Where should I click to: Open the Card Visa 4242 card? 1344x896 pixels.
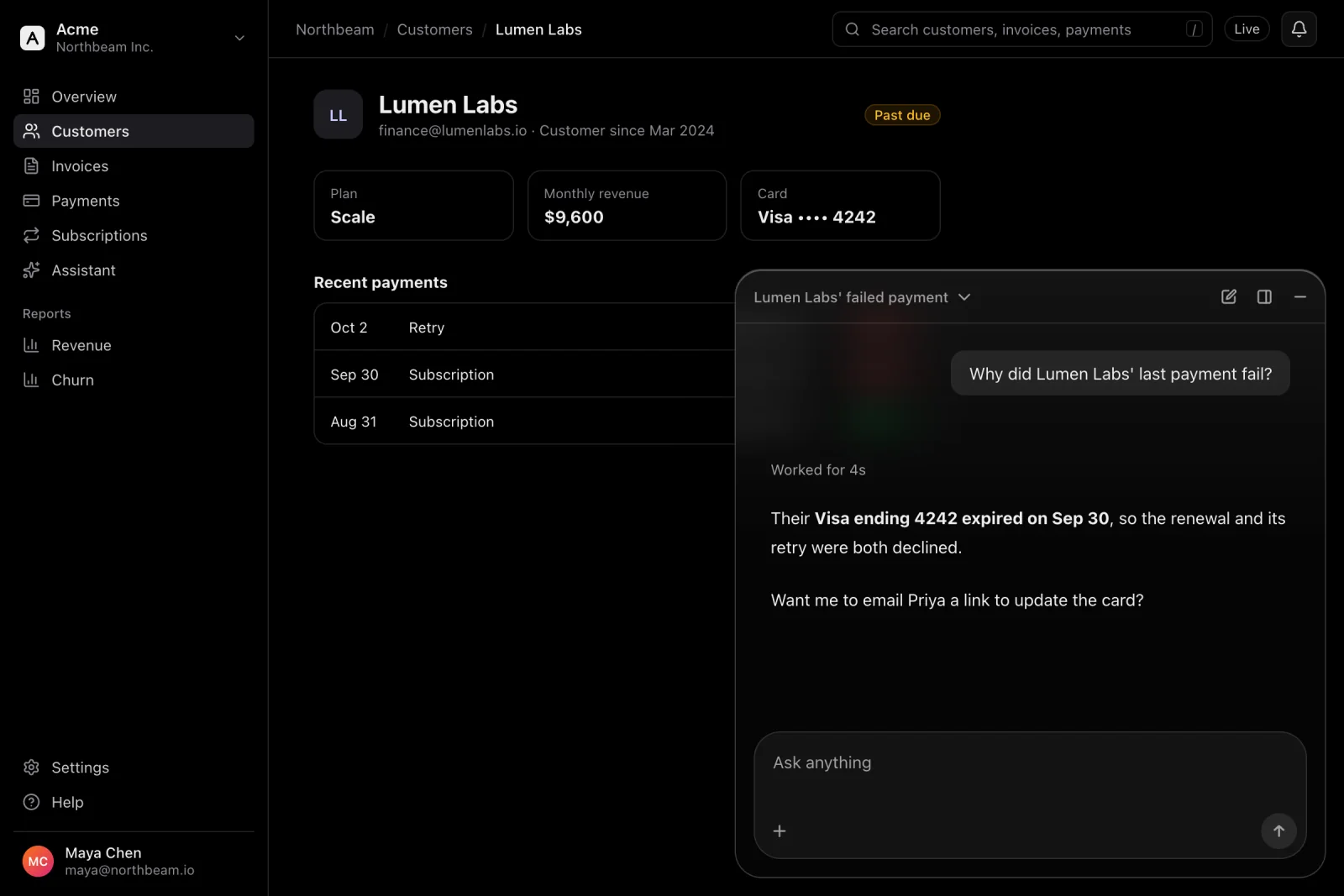pos(840,206)
